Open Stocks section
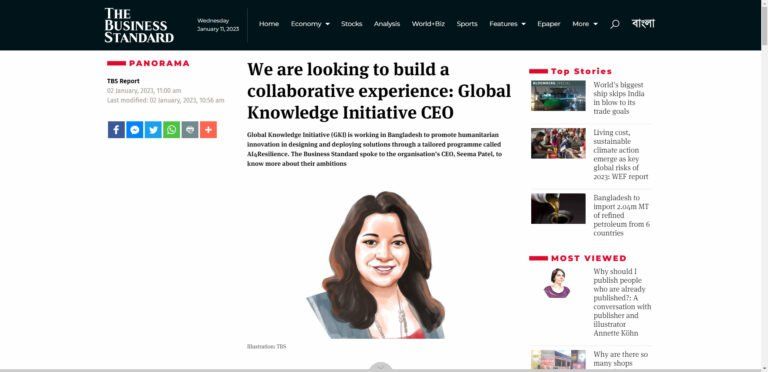The width and height of the screenshot is (768, 372). coord(352,24)
